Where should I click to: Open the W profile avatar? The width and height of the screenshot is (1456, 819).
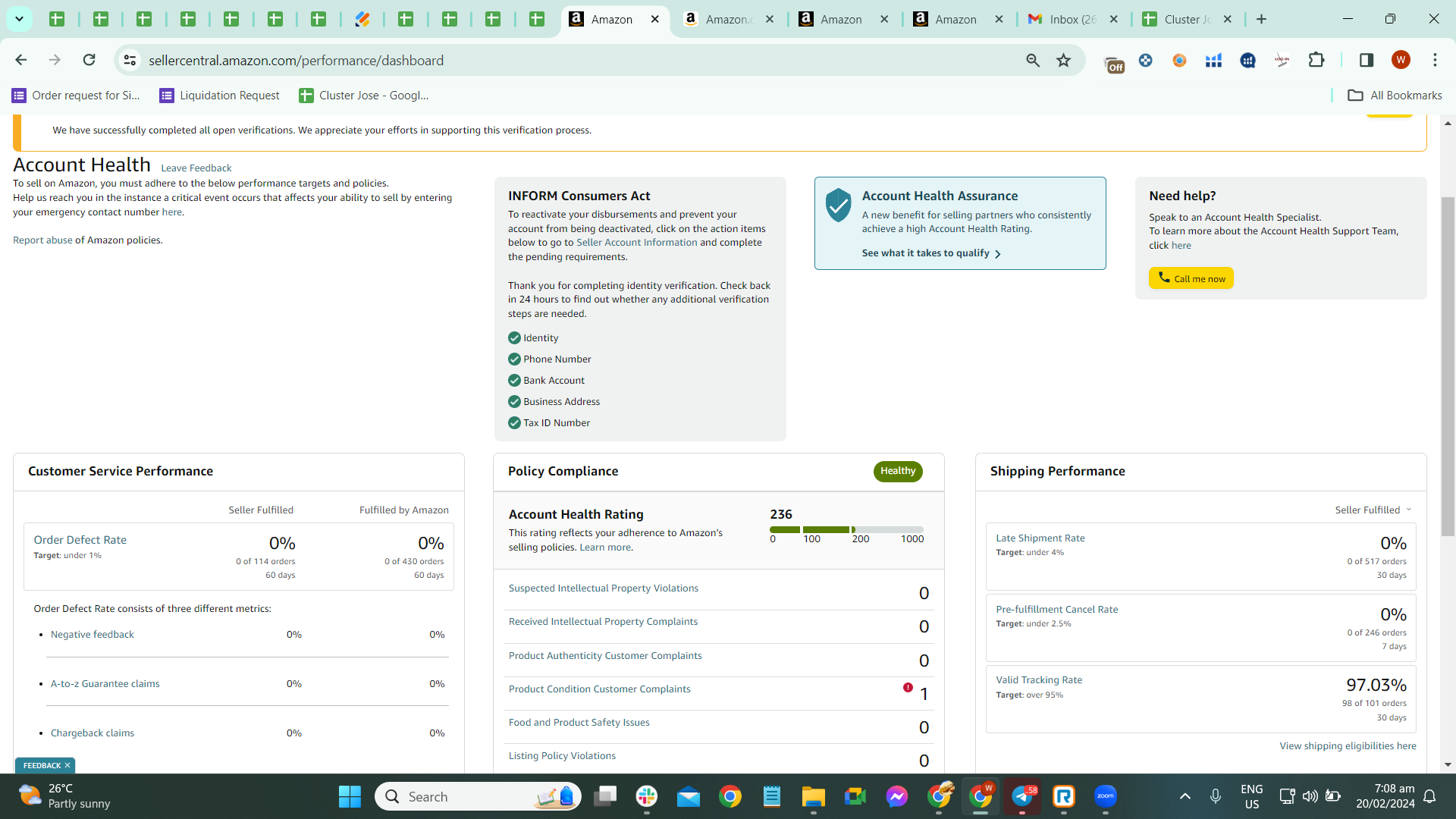1401,60
